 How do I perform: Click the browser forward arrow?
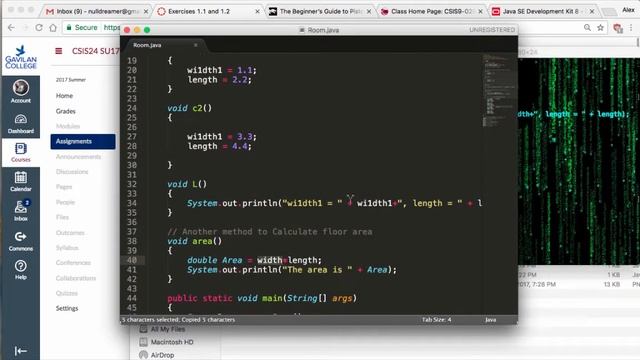[x=25, y=27]
